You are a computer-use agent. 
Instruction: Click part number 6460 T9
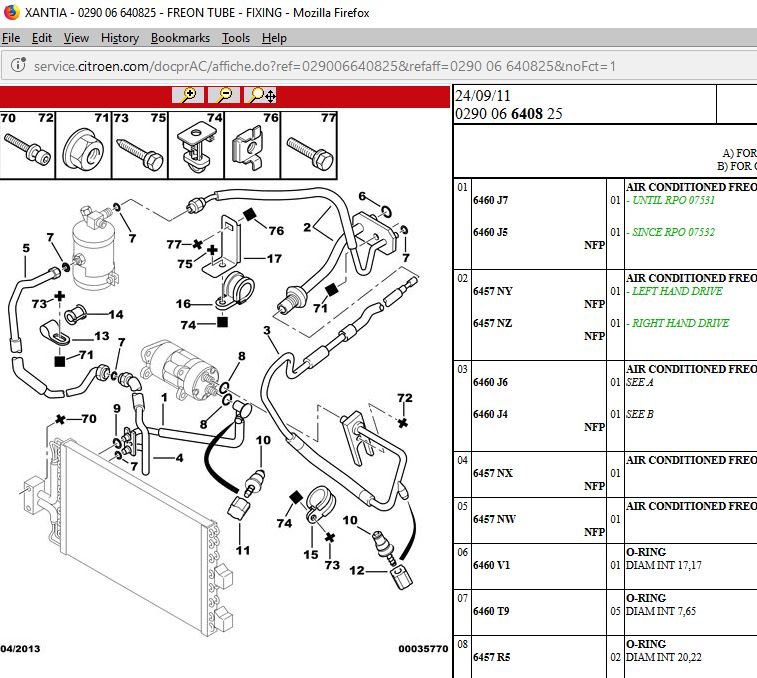(x=491, y=611)
